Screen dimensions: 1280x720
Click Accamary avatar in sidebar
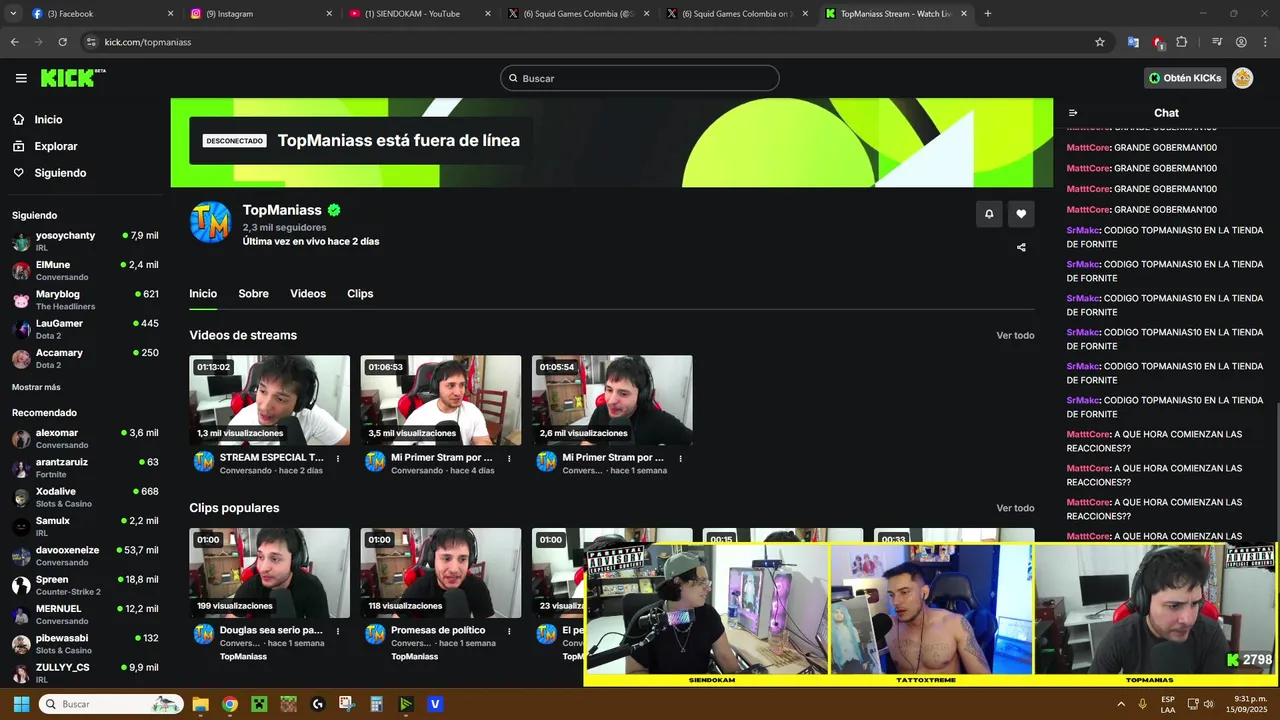(x=21, y=359)
